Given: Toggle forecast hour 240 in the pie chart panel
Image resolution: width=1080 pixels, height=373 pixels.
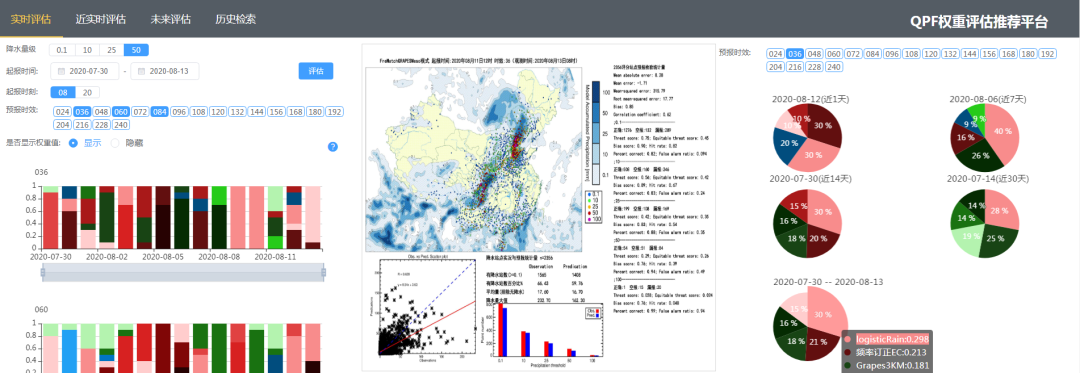Looking at the screenshot, I should [x=834, y=67].
